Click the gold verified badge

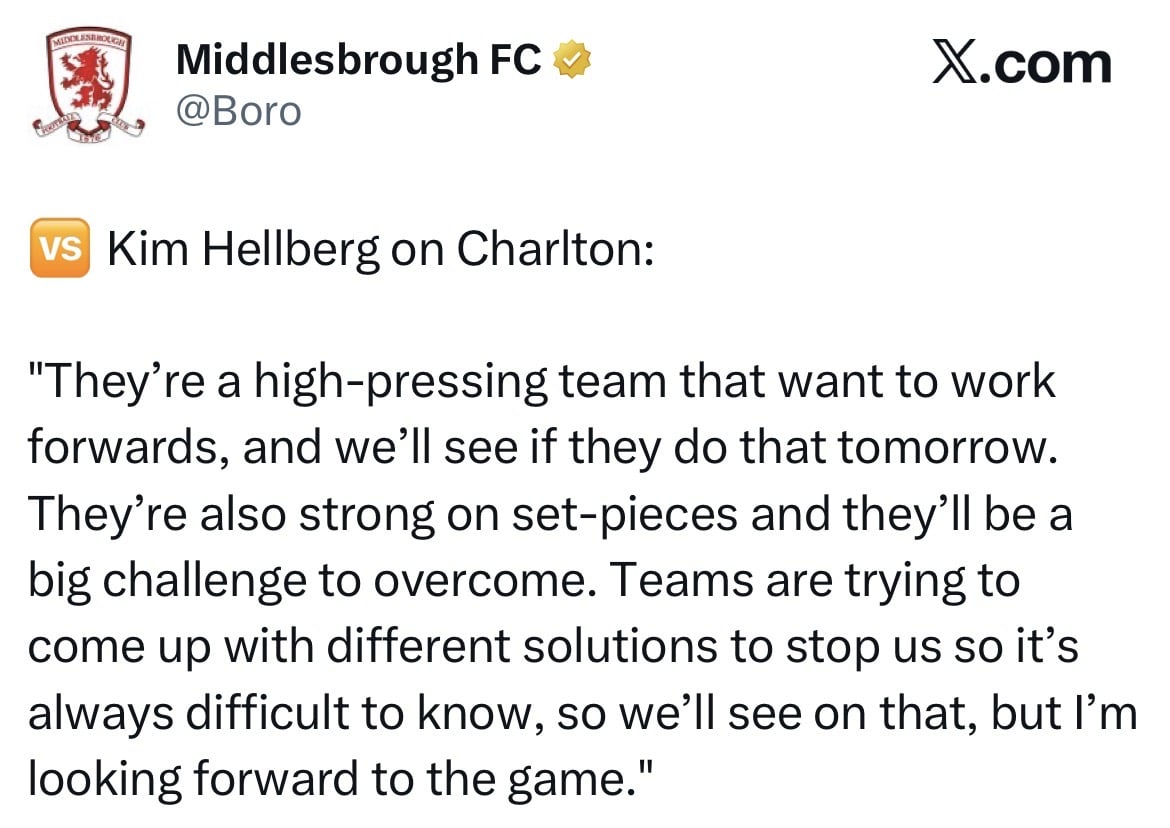(572, 60)
